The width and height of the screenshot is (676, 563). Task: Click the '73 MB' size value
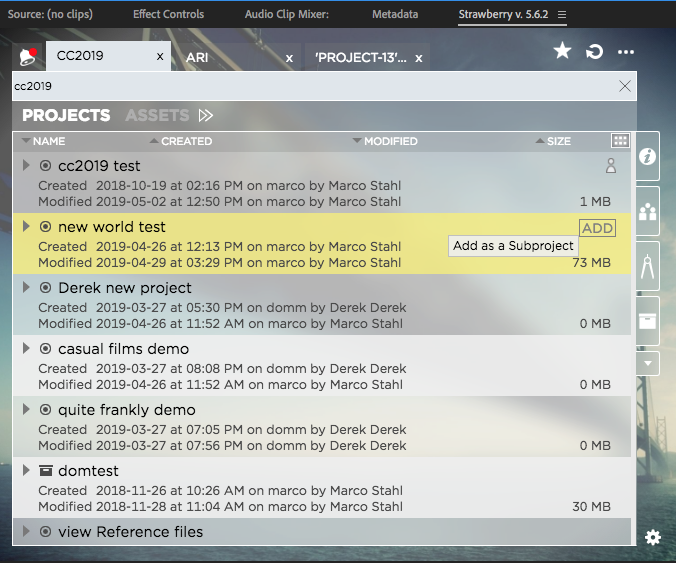(x=591, y=263)
